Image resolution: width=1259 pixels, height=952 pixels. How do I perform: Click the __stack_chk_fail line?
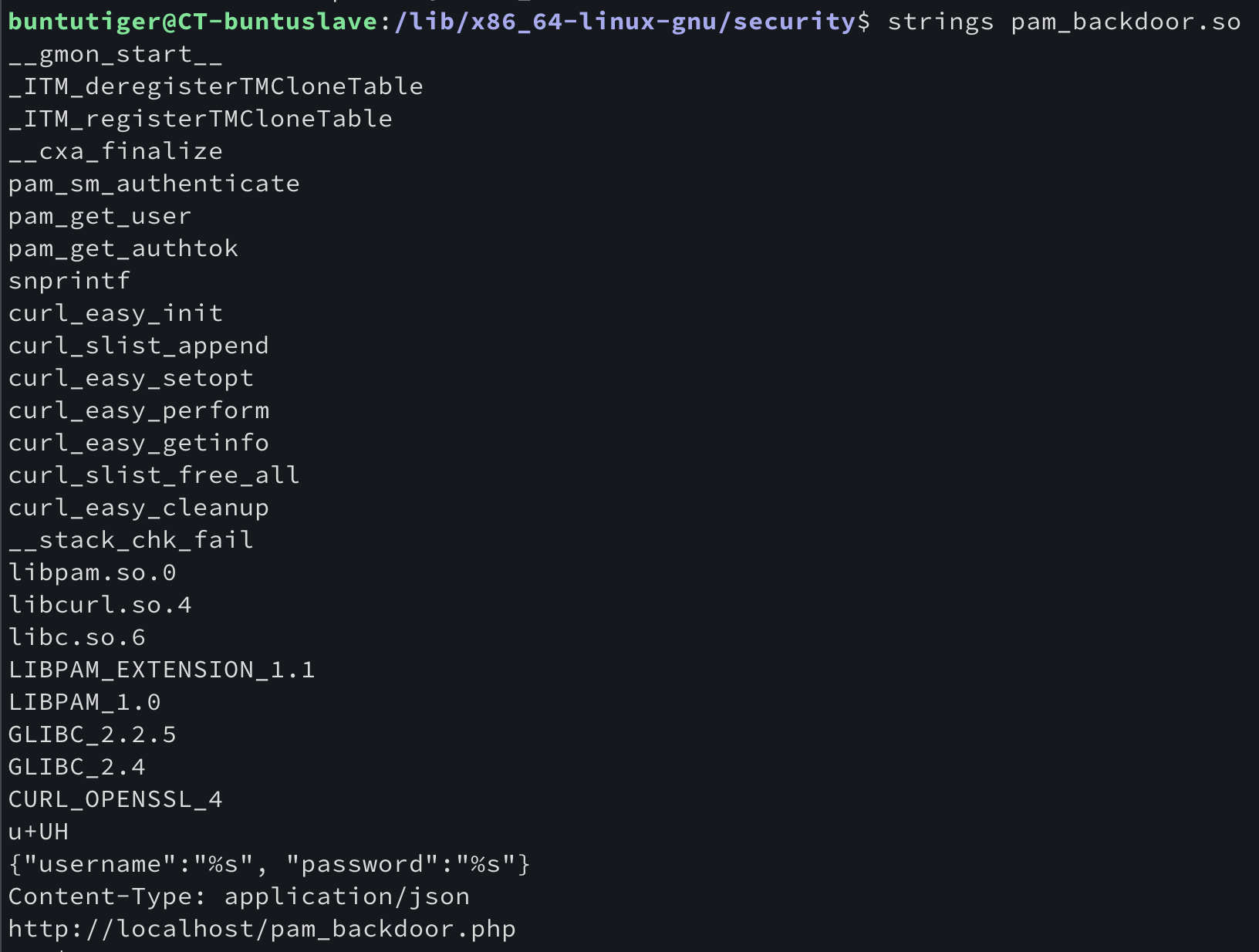130,540
